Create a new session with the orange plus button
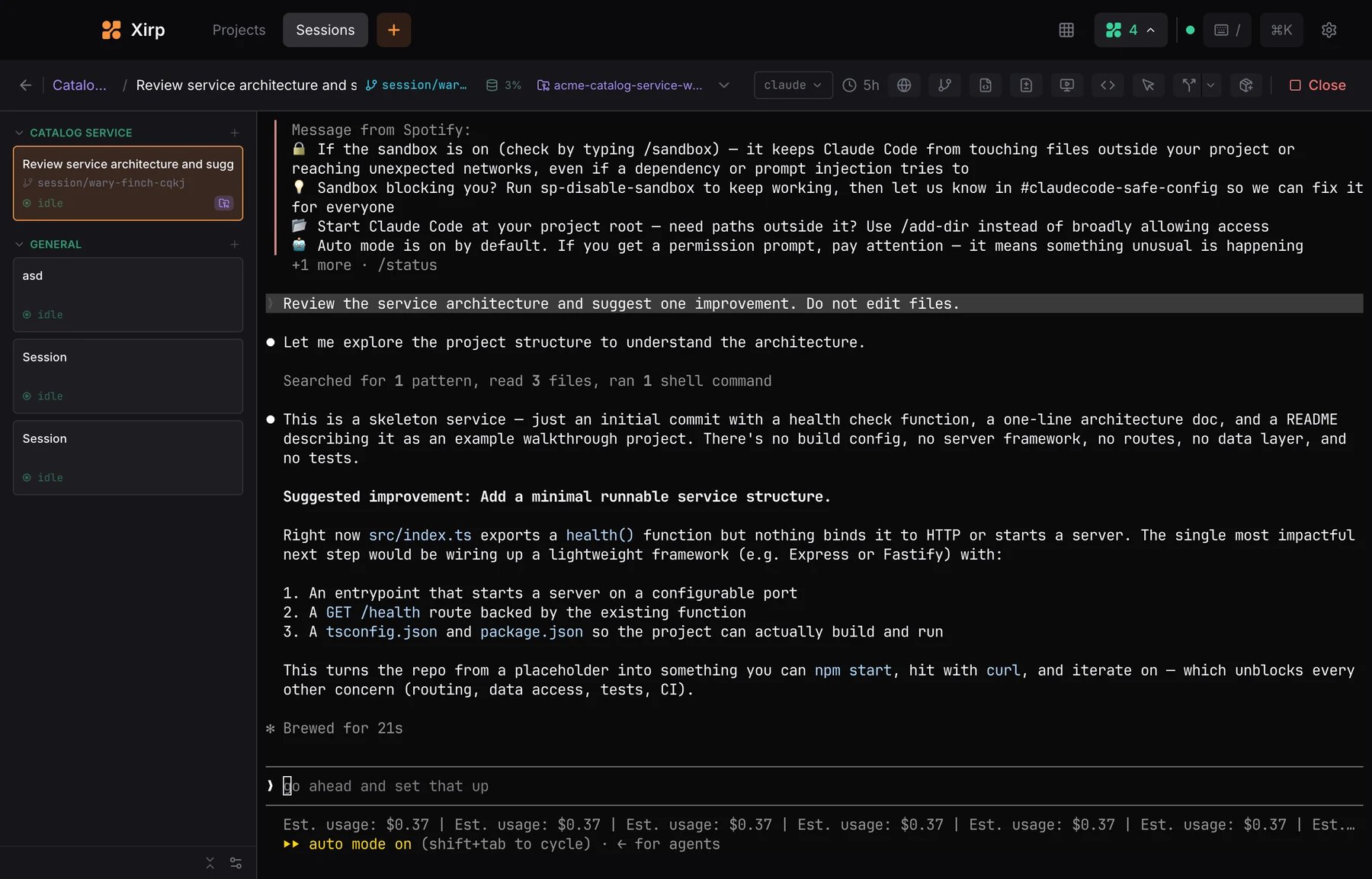The image size is (1372, 879). [x=393, y=30]
